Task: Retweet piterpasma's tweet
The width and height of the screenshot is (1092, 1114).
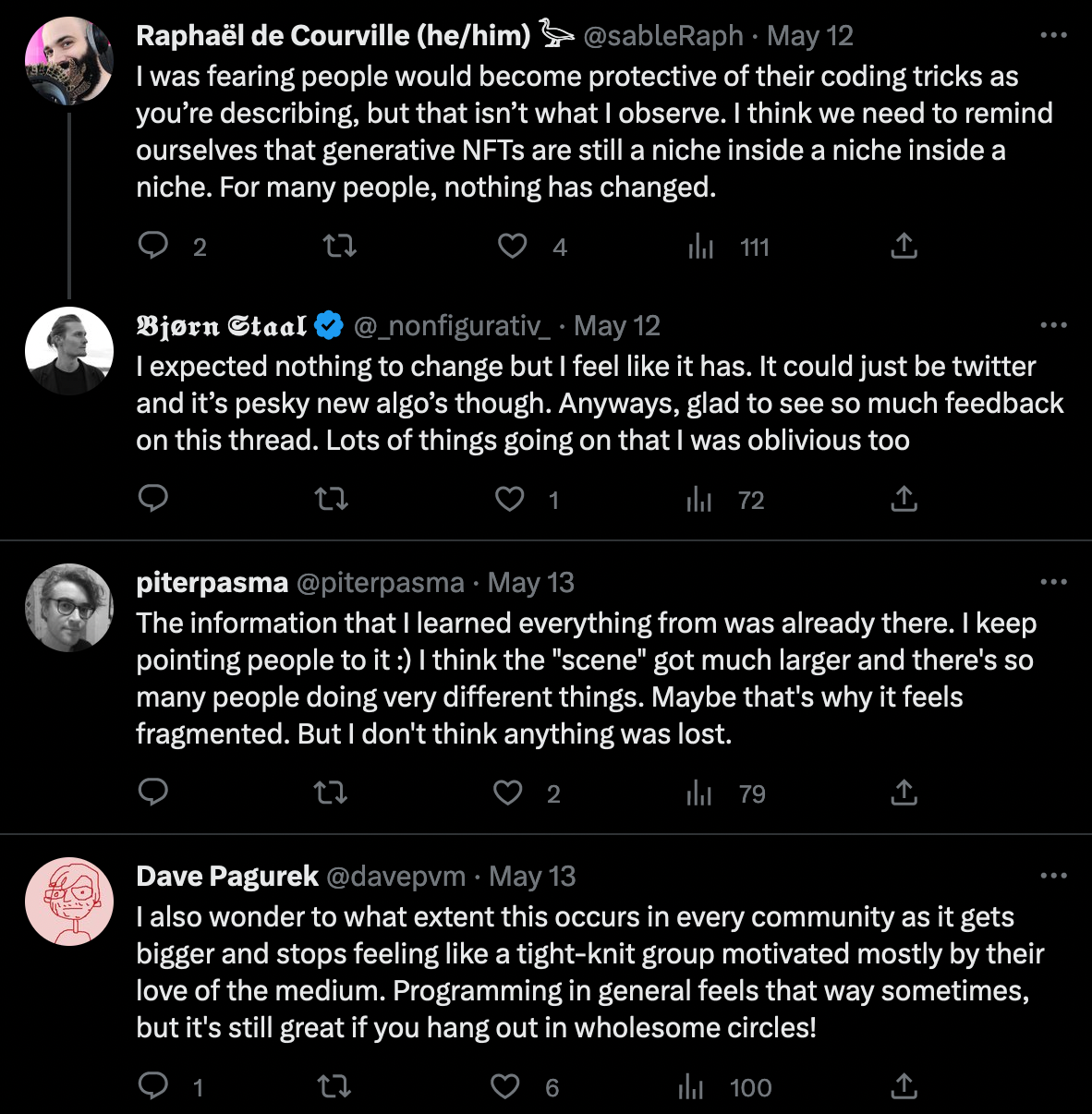Action: coord(331,793)
